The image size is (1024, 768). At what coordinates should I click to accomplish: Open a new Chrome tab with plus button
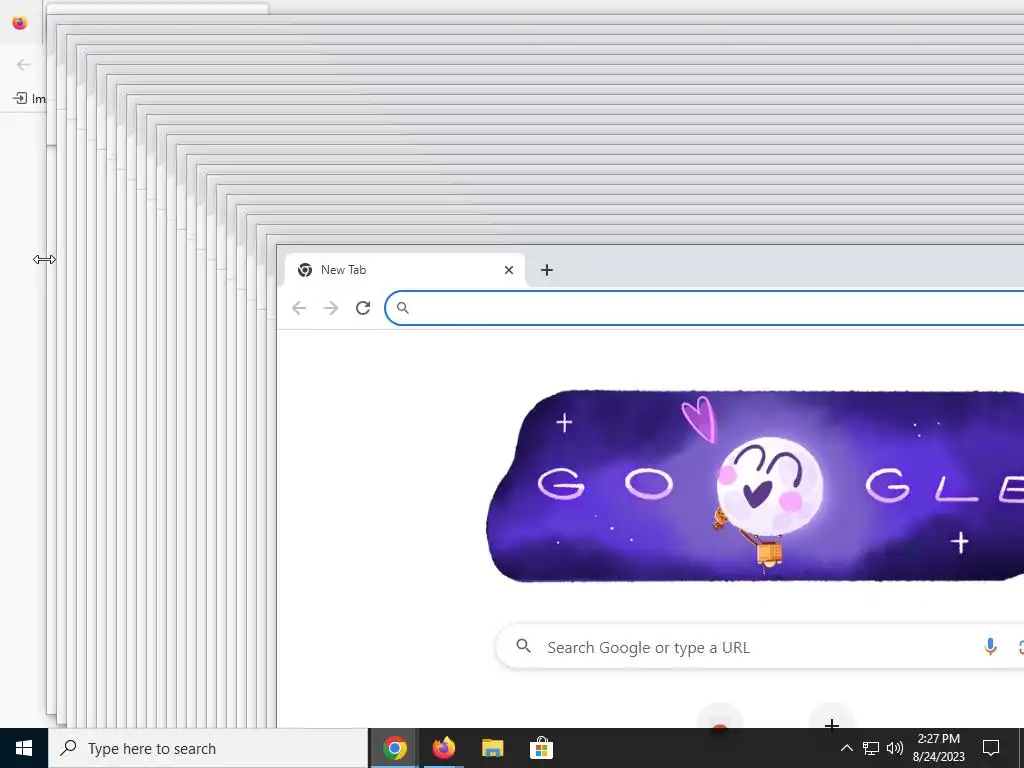[547, 270]
